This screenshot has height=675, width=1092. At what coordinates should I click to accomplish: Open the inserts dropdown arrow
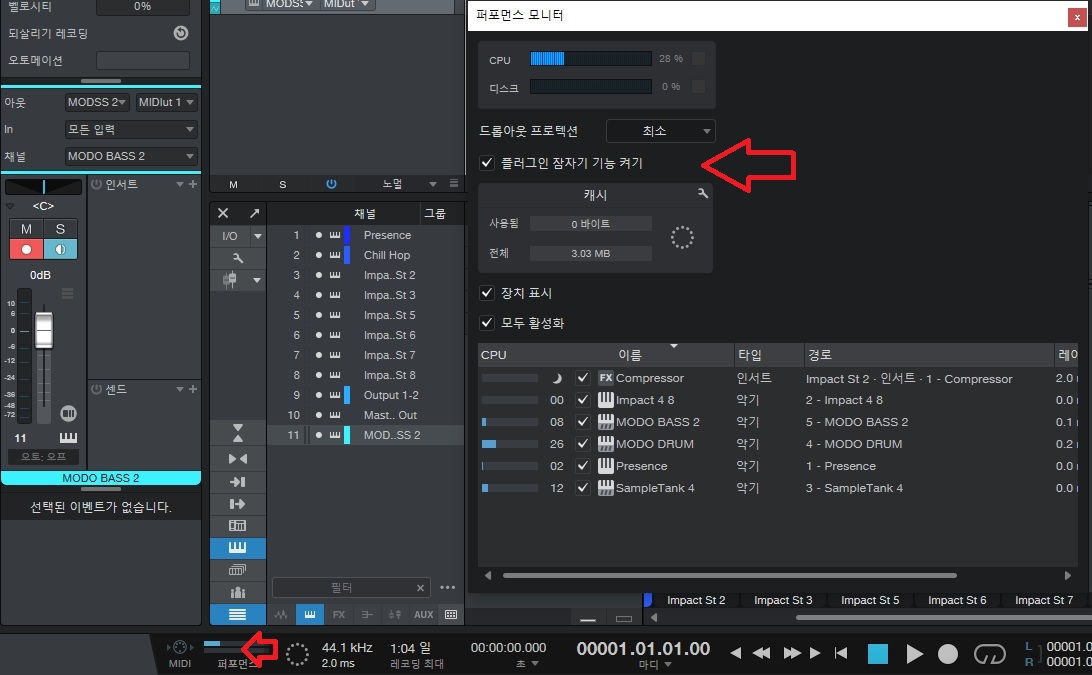[x=180, y=185]
